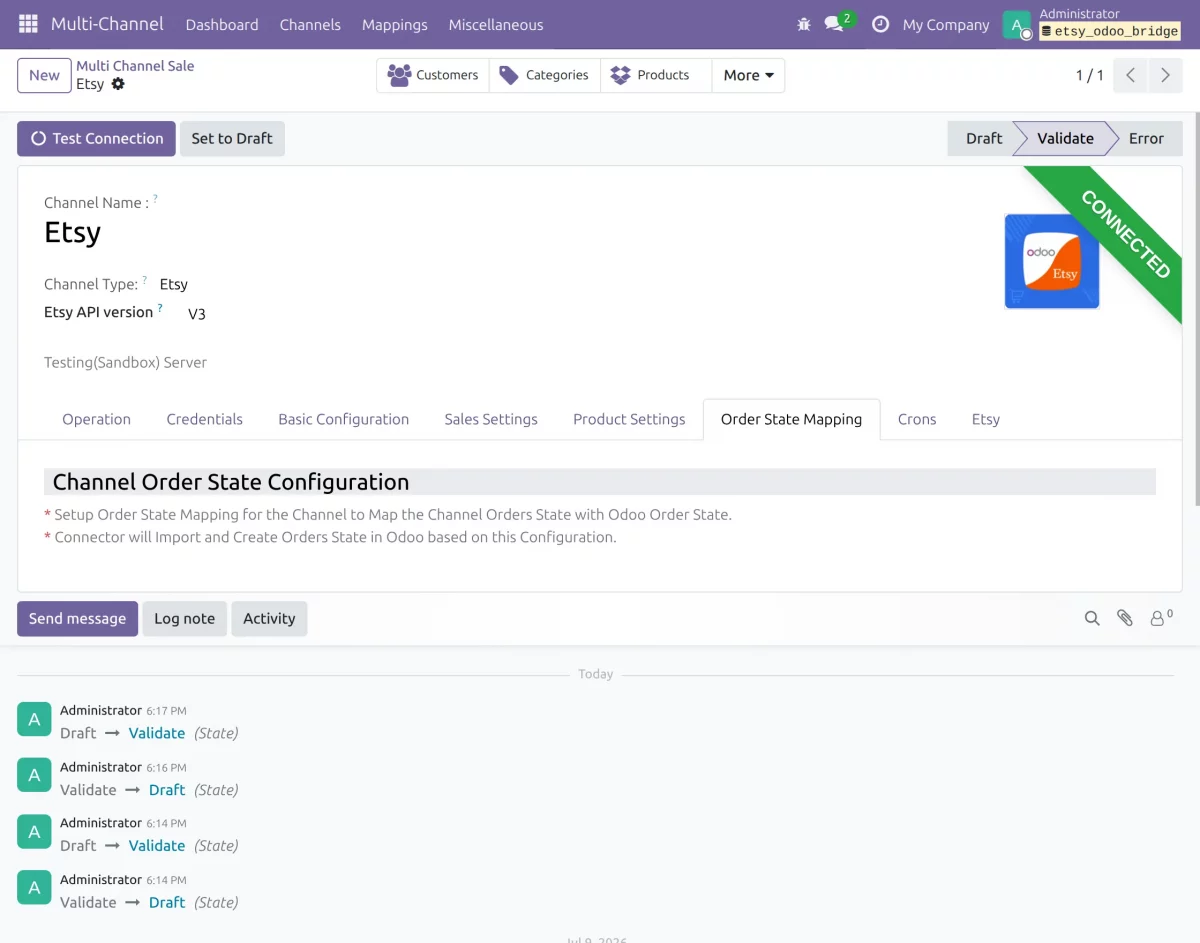Click the 6:17 PM message timestamp
The image size is (1200, 943).
tap(166, 711)
